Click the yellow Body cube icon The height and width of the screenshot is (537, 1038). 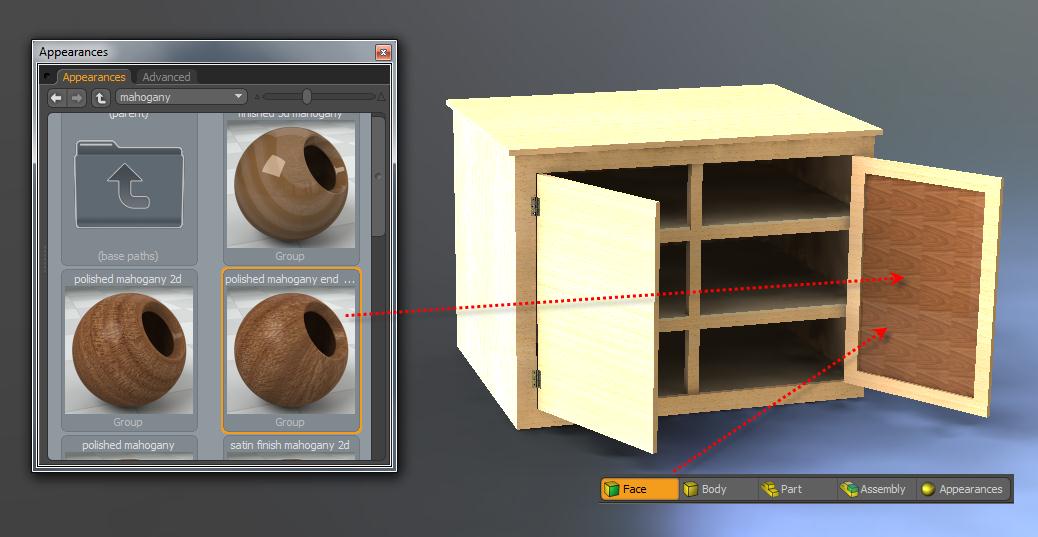(690, 489)
